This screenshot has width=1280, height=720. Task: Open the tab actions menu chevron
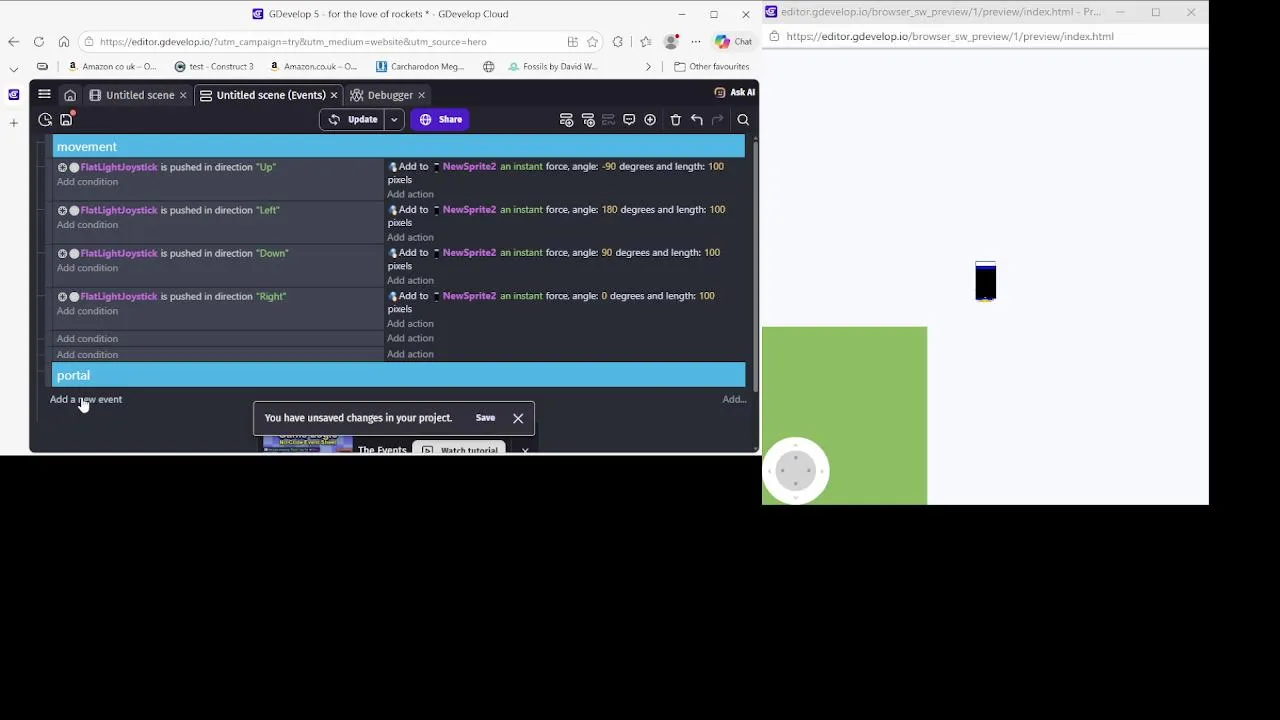click(13, 68)
